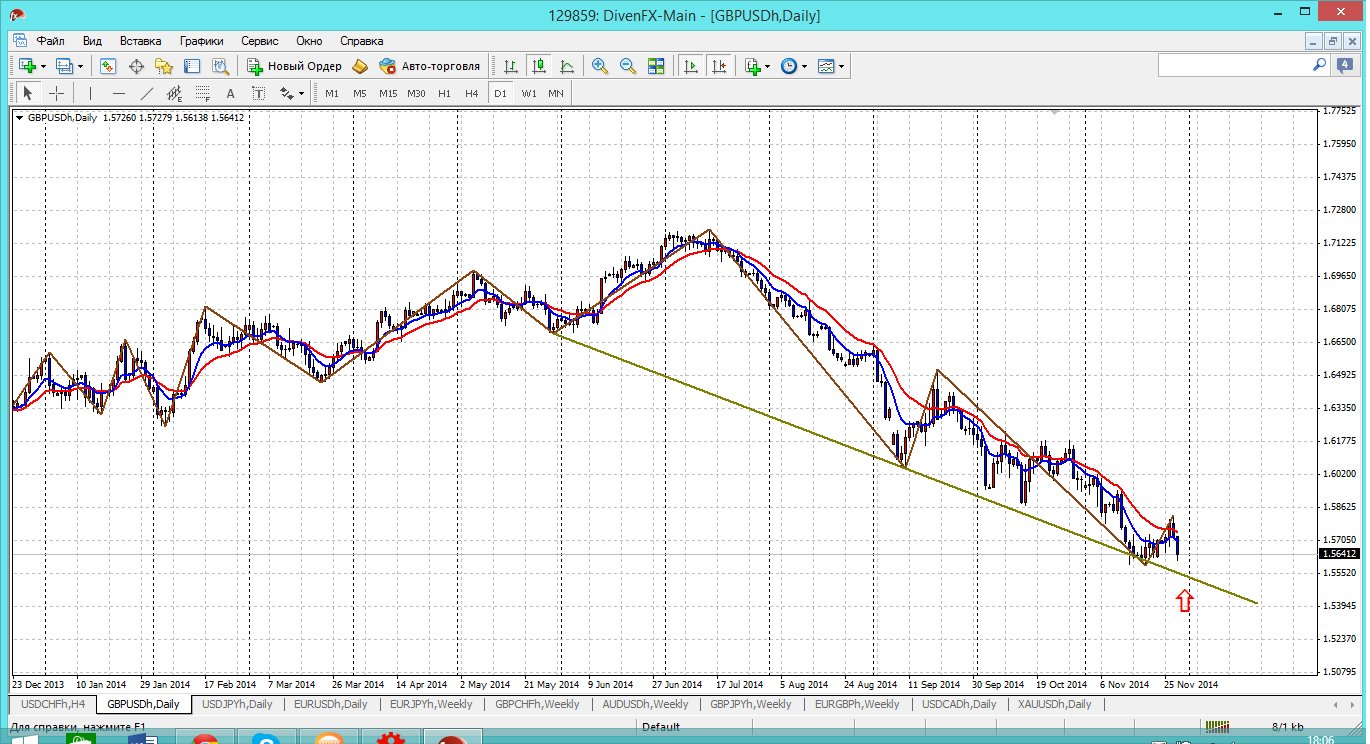Click the zoom in magnifier icon
The width and height of the screenshot is (1370, 744).
click(x=600, y=66)
